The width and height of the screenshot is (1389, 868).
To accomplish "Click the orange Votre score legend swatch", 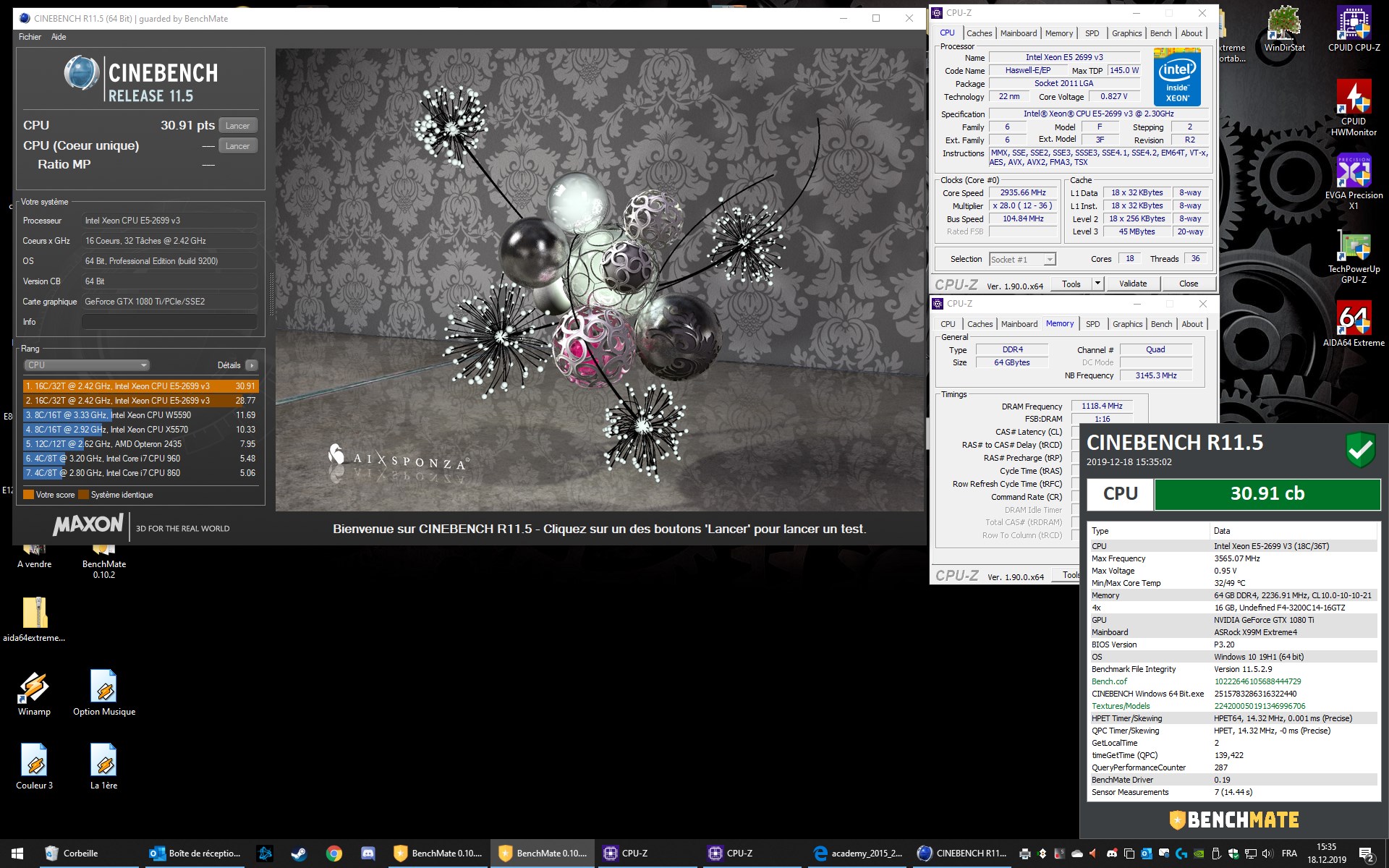I will click(28, 495).
